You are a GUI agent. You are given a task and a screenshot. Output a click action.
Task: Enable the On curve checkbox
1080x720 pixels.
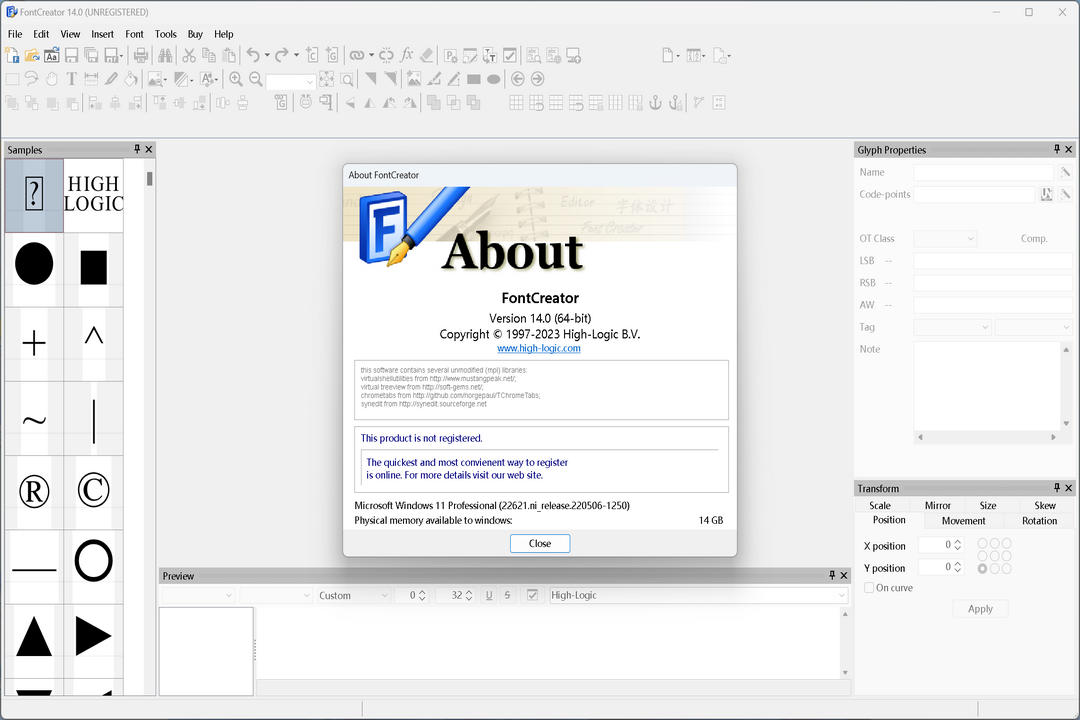point(869,588)
